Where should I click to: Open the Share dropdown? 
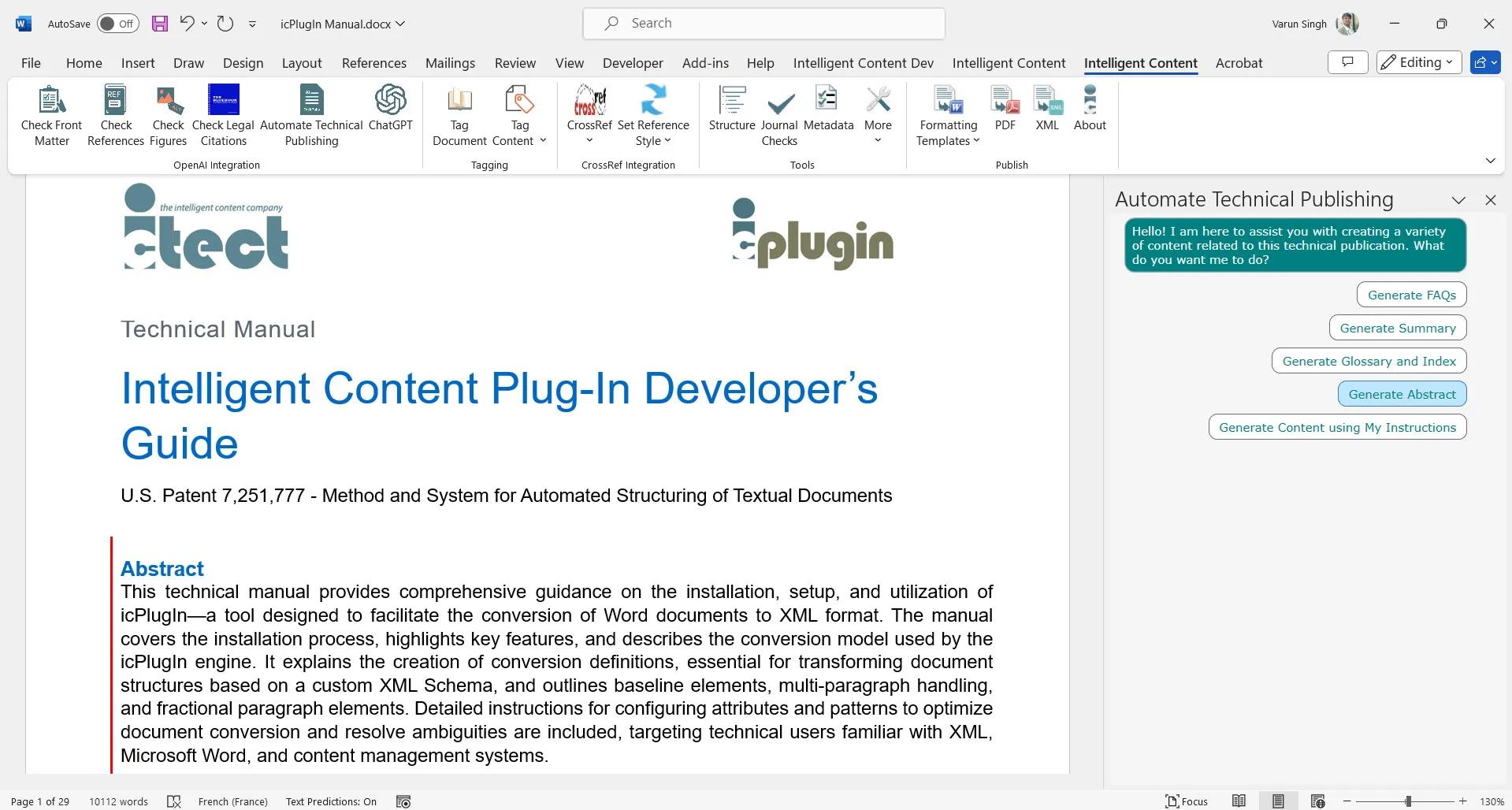[1485, 62]
